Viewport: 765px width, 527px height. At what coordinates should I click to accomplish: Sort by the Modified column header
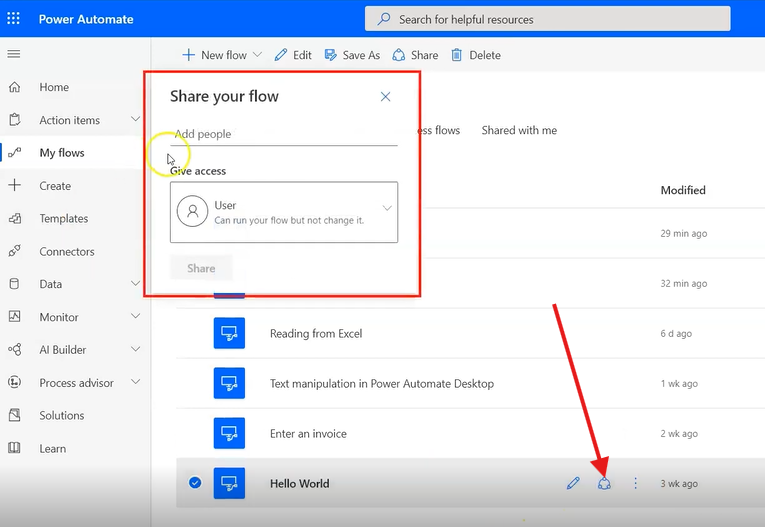point(683,190)
